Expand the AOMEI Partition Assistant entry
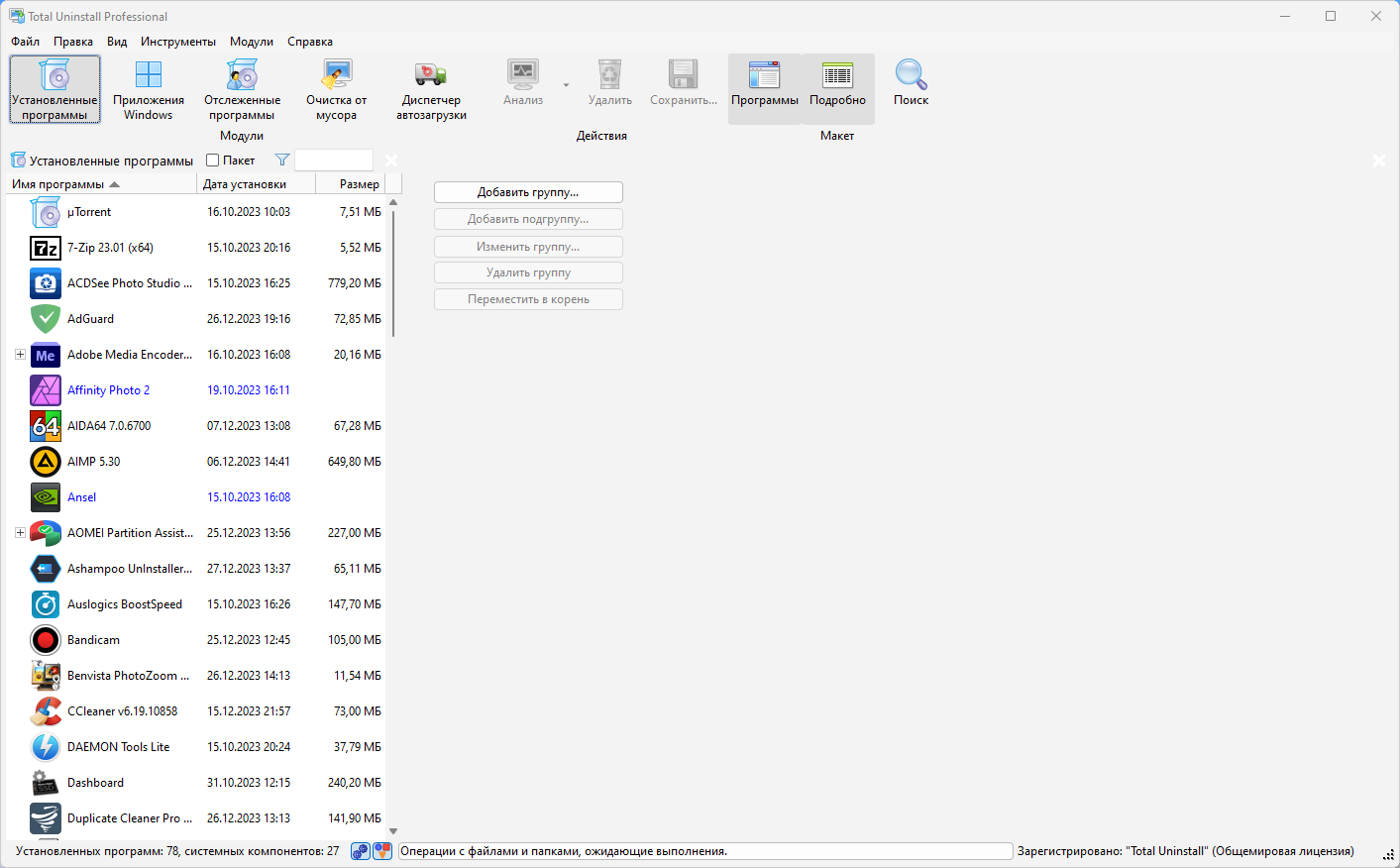The height and width of the screenshot is (868, 1400). (21, 532)
